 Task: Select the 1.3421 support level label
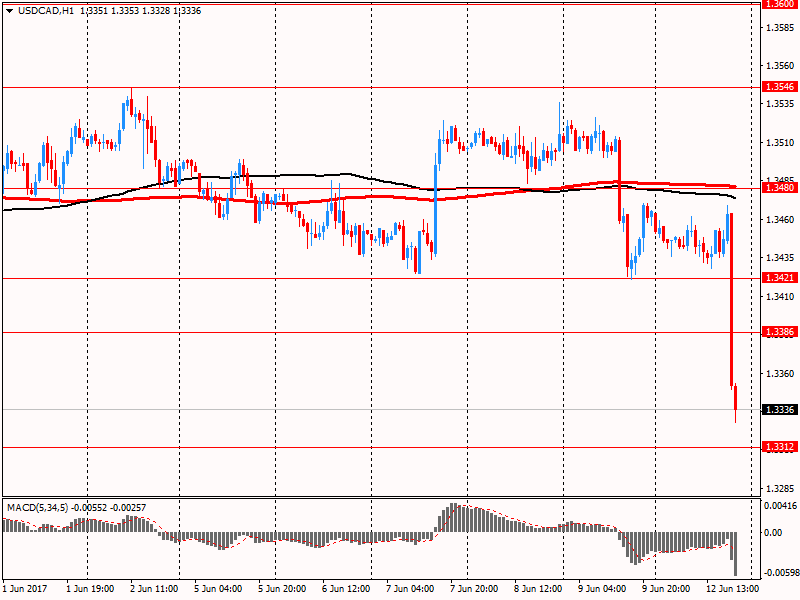pos(781,278)
